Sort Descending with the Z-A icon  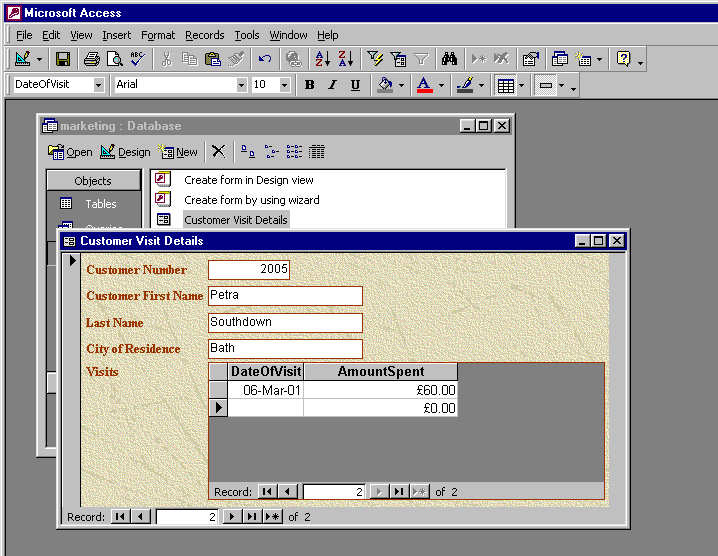tap(346, 59)
